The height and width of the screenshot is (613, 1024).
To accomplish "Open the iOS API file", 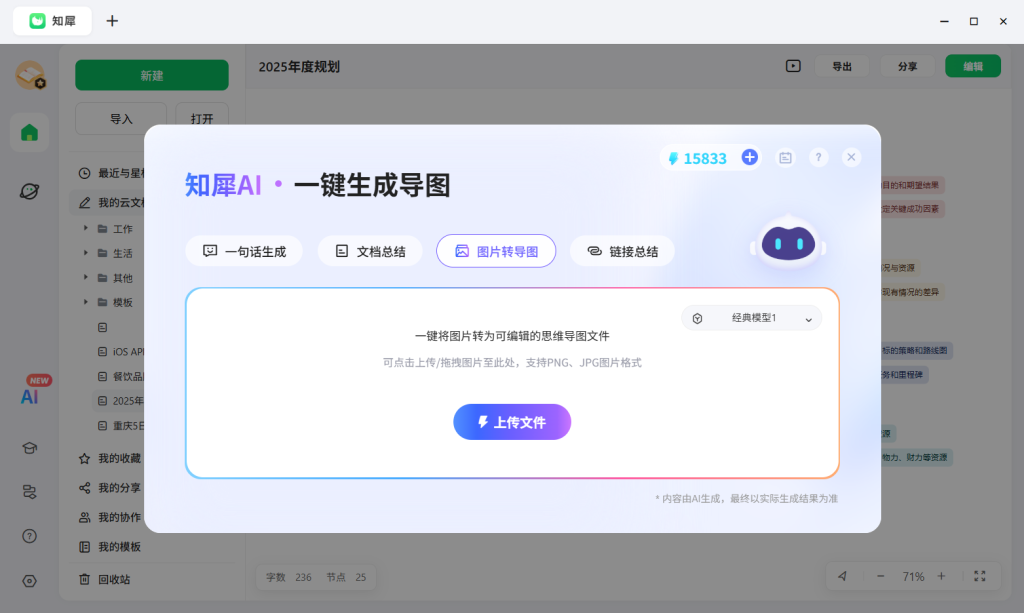I will 121,352.
